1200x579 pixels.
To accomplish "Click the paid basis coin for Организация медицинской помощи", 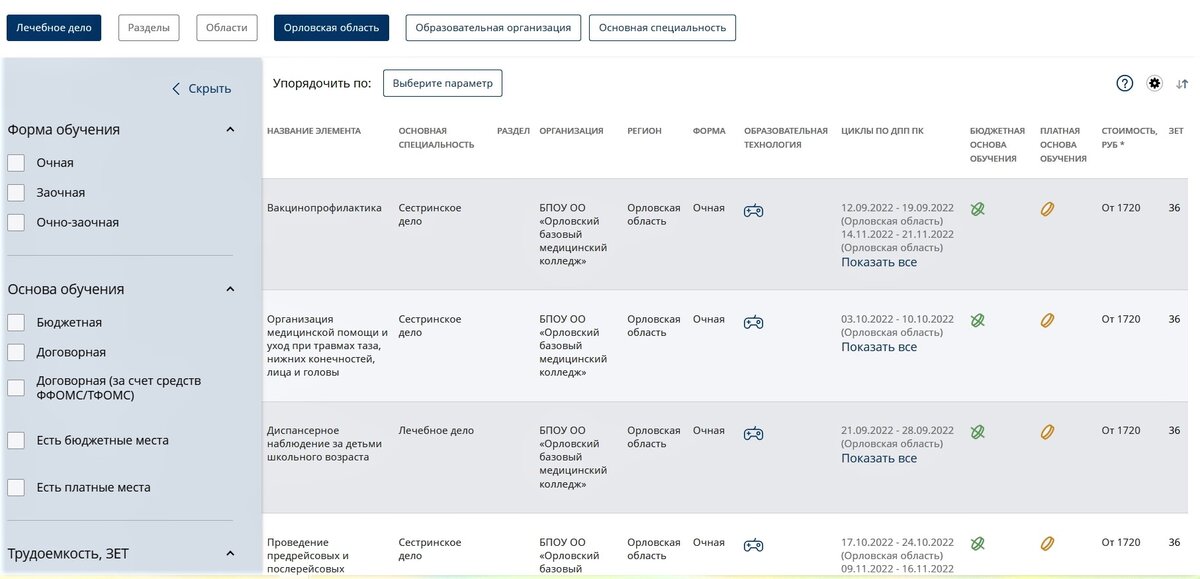I will 1047,320.
